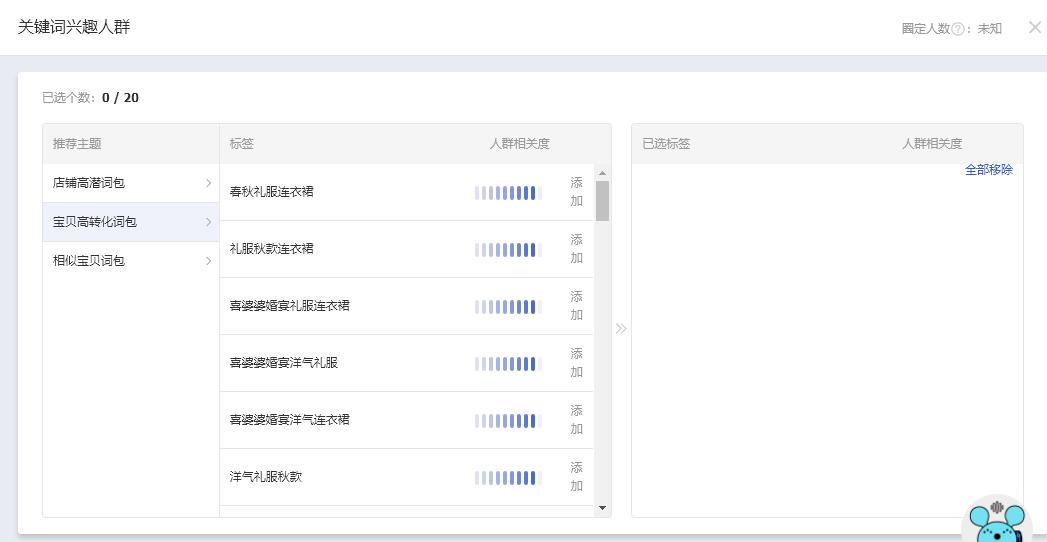Click the 推荐主题 column header
1047x542 pixels.
[77, 144]
